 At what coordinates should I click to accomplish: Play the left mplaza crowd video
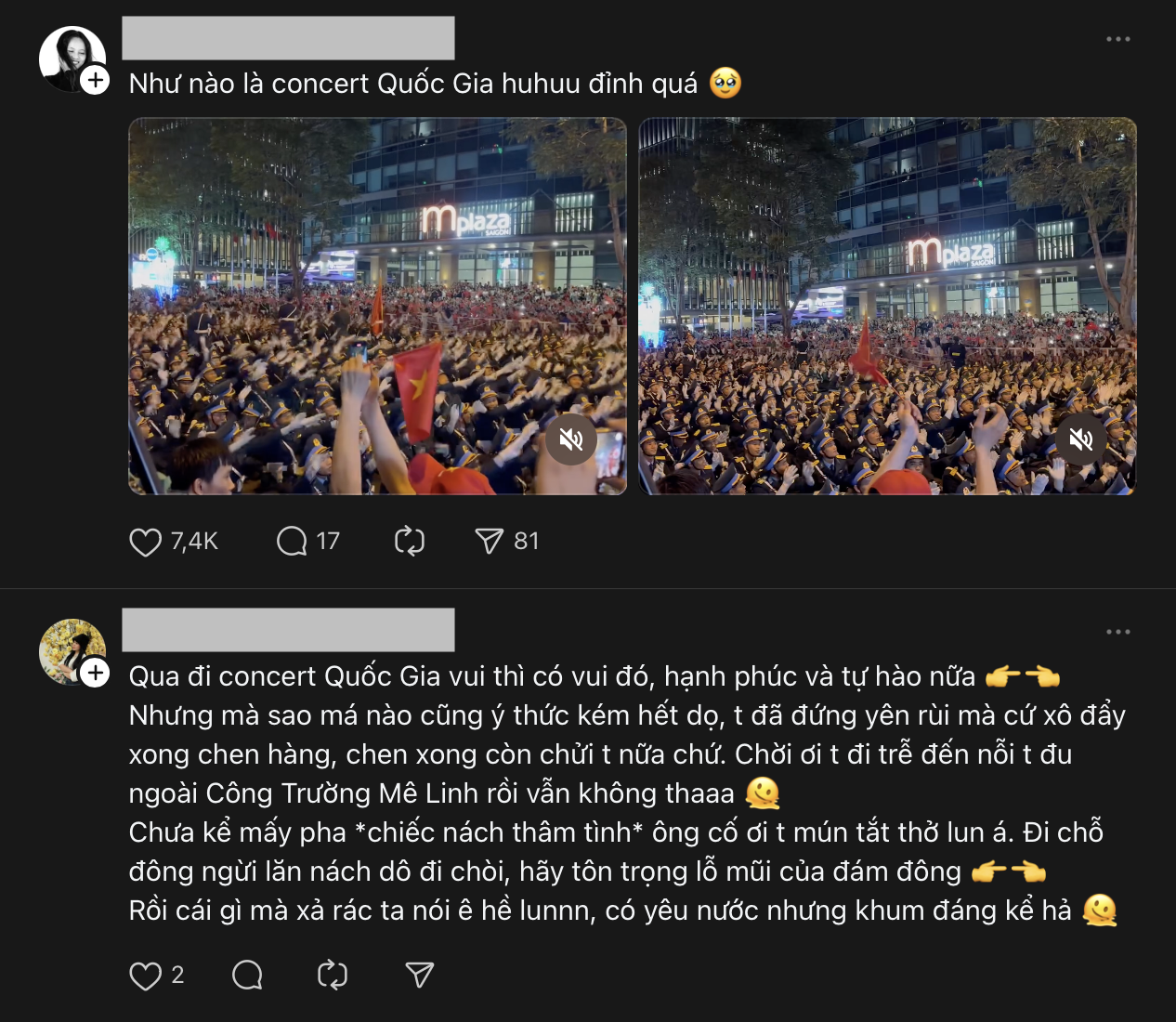(377, 307)
